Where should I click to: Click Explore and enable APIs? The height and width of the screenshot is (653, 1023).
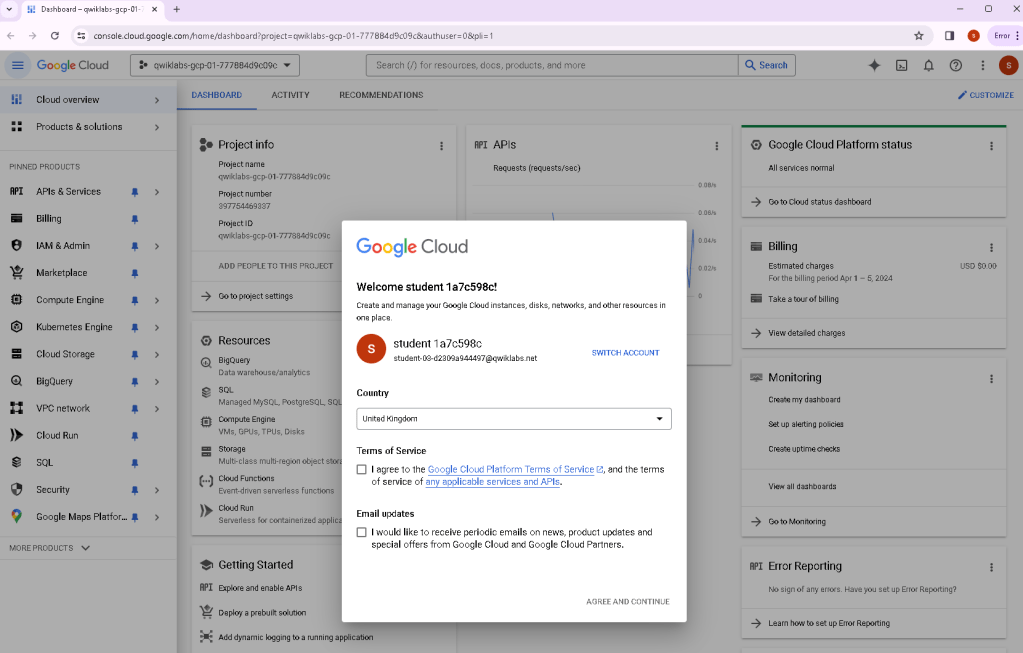click(260, 588)
